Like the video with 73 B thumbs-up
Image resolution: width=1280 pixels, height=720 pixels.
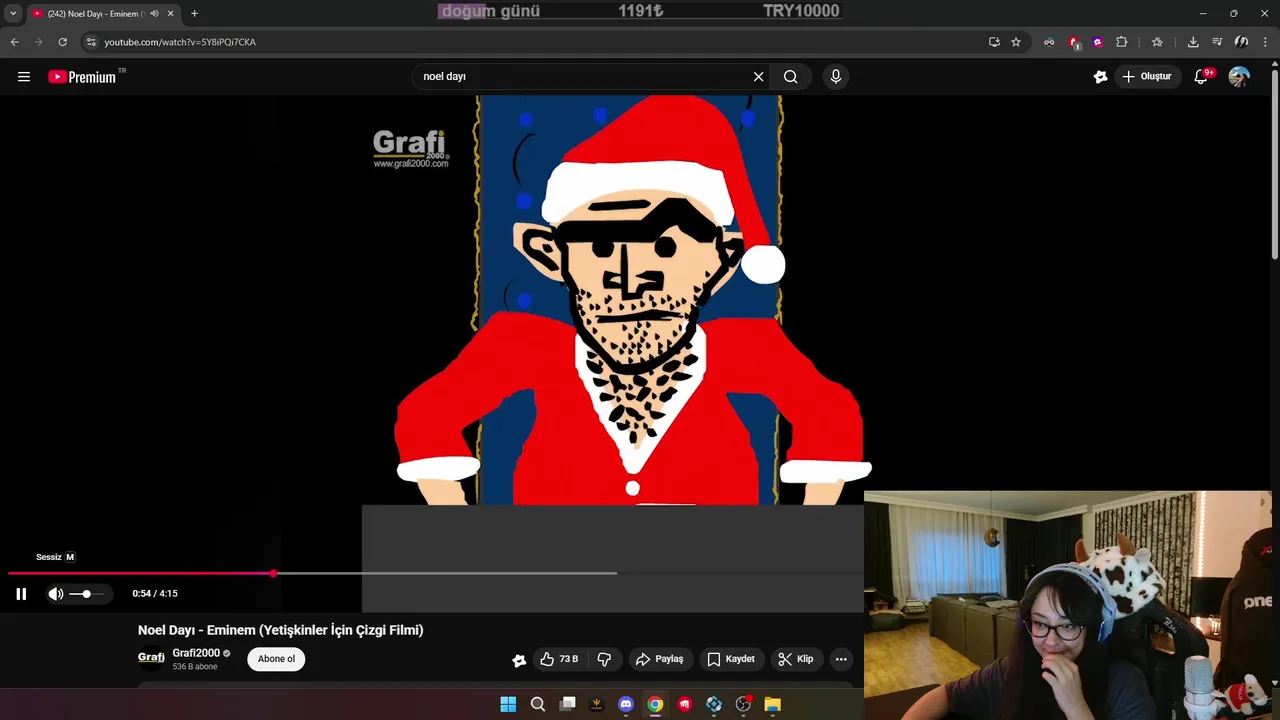(559, 659)
